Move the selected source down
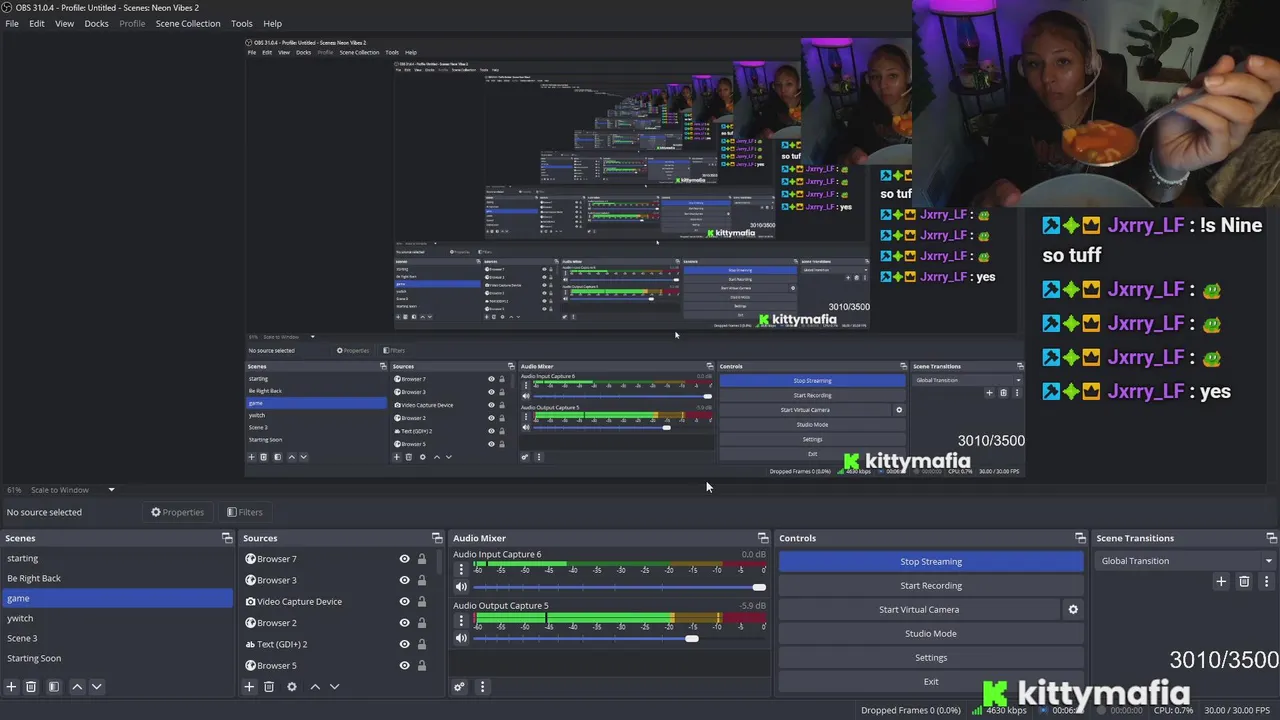The width and height of the screenshot is (1280, 720). pyautogui.click(x=334, y=687)
